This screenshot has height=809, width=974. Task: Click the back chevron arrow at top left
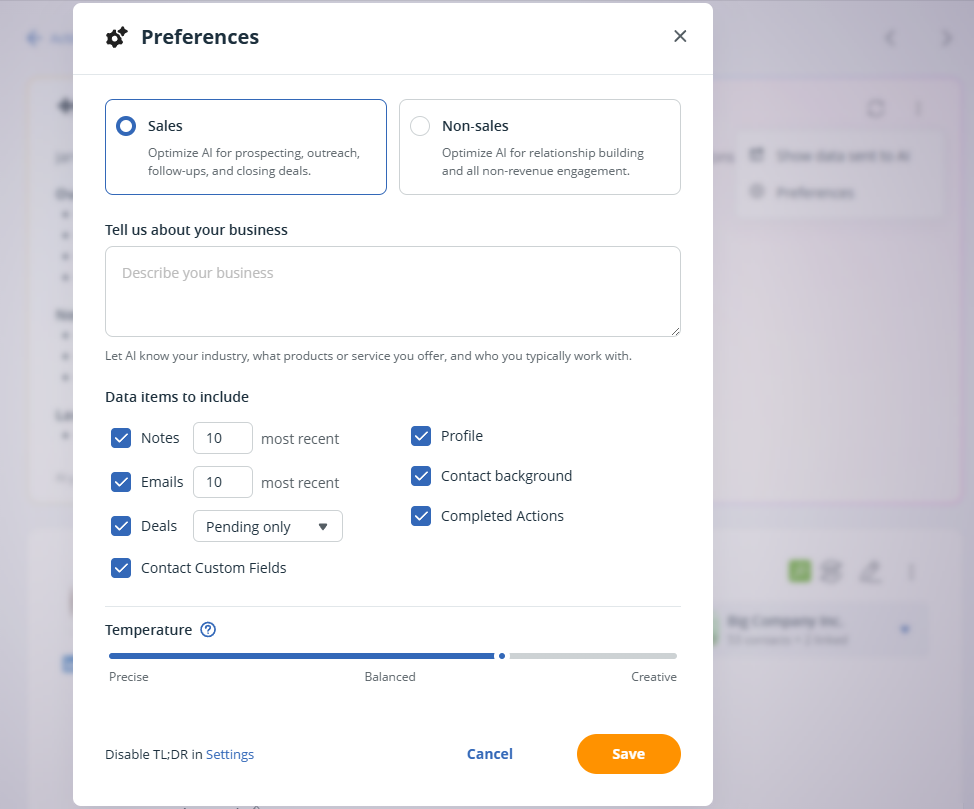[890, 37]
